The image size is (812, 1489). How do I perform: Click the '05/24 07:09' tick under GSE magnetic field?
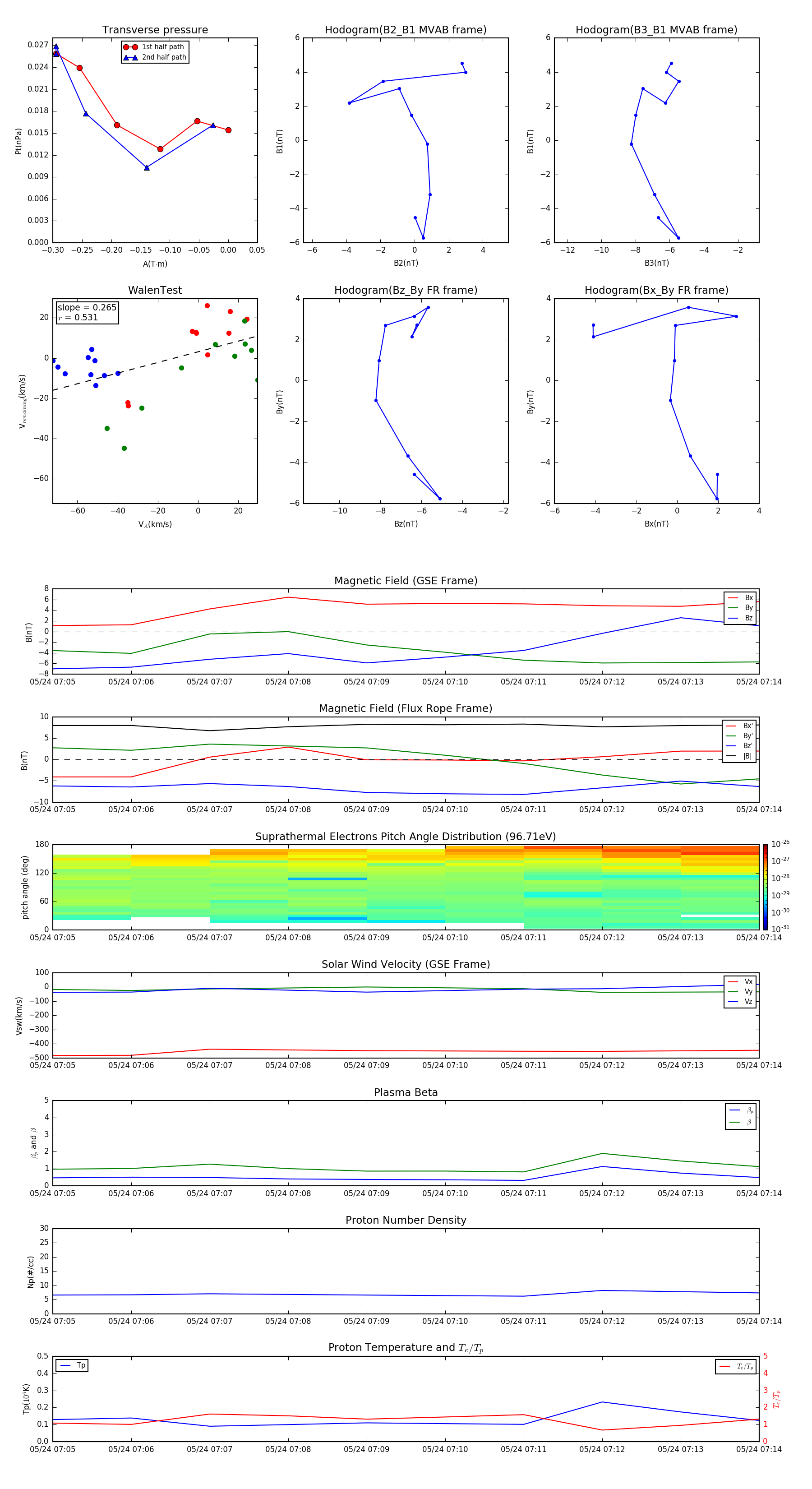(366, 682)
